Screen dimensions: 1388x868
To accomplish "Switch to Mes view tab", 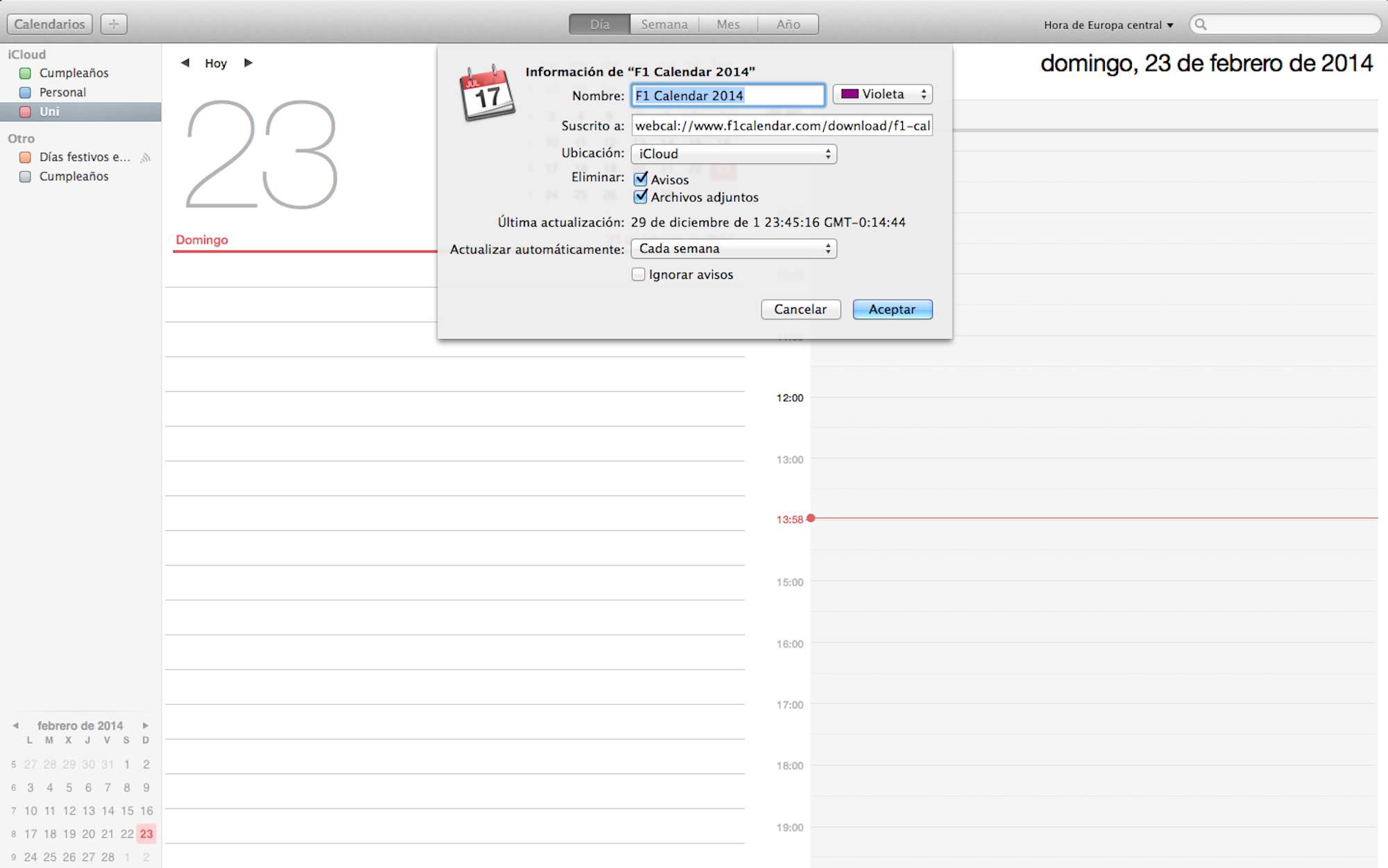I will (728, 24).
